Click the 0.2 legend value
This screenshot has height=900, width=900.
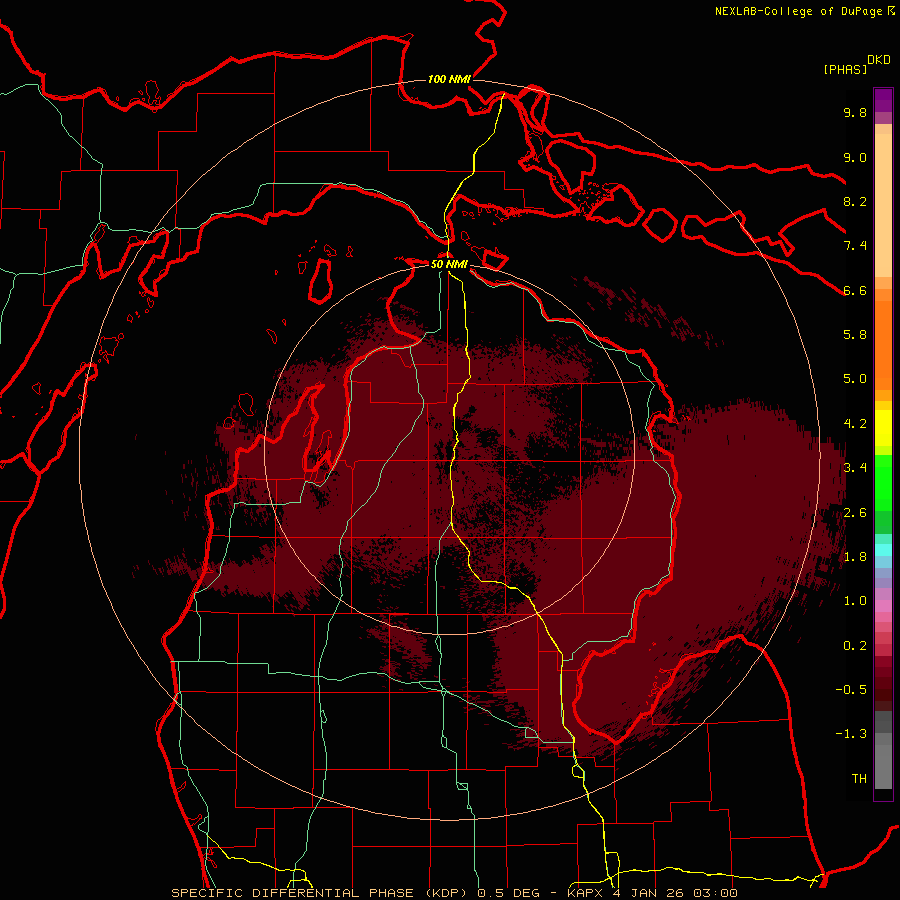[855, 646]
